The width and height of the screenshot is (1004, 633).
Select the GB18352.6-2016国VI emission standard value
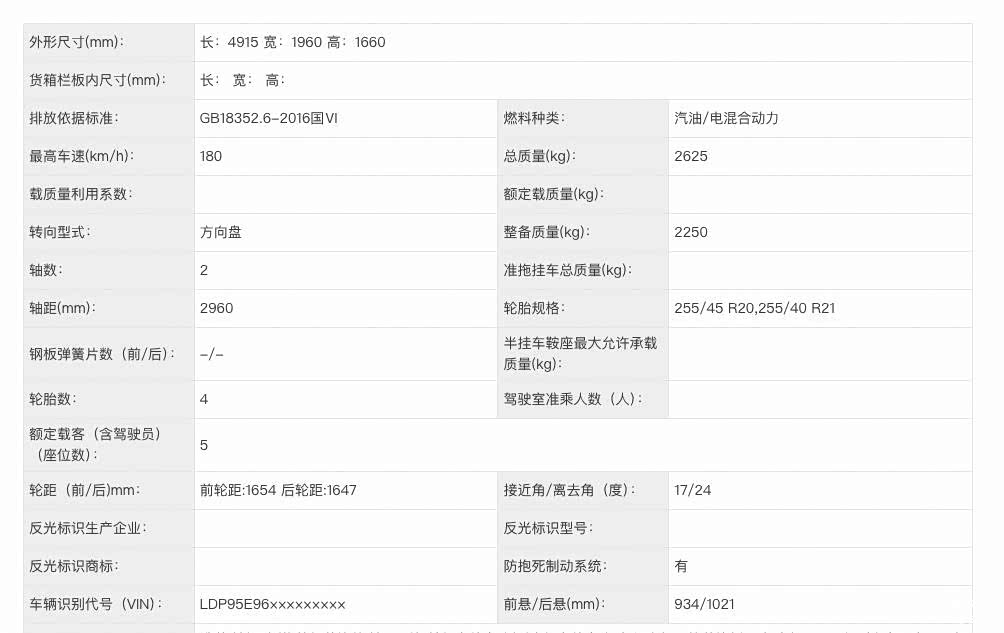[269, 118]
